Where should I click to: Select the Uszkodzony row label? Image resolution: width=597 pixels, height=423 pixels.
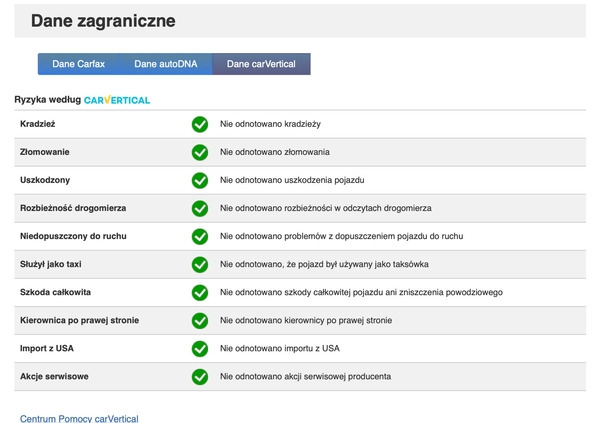coord(45,180)
